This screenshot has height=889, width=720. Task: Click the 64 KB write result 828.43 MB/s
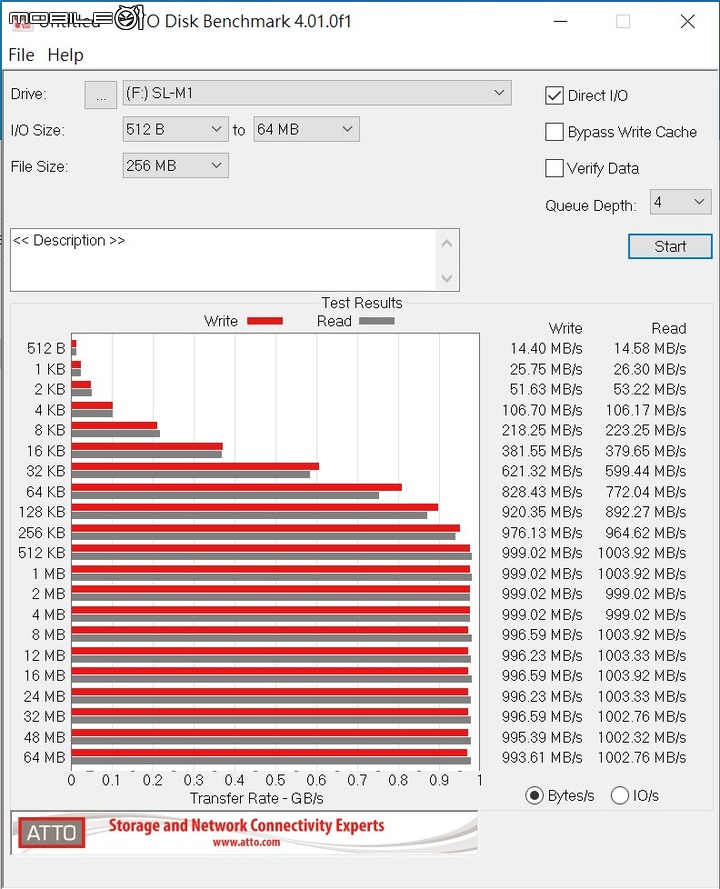(542, 492)
